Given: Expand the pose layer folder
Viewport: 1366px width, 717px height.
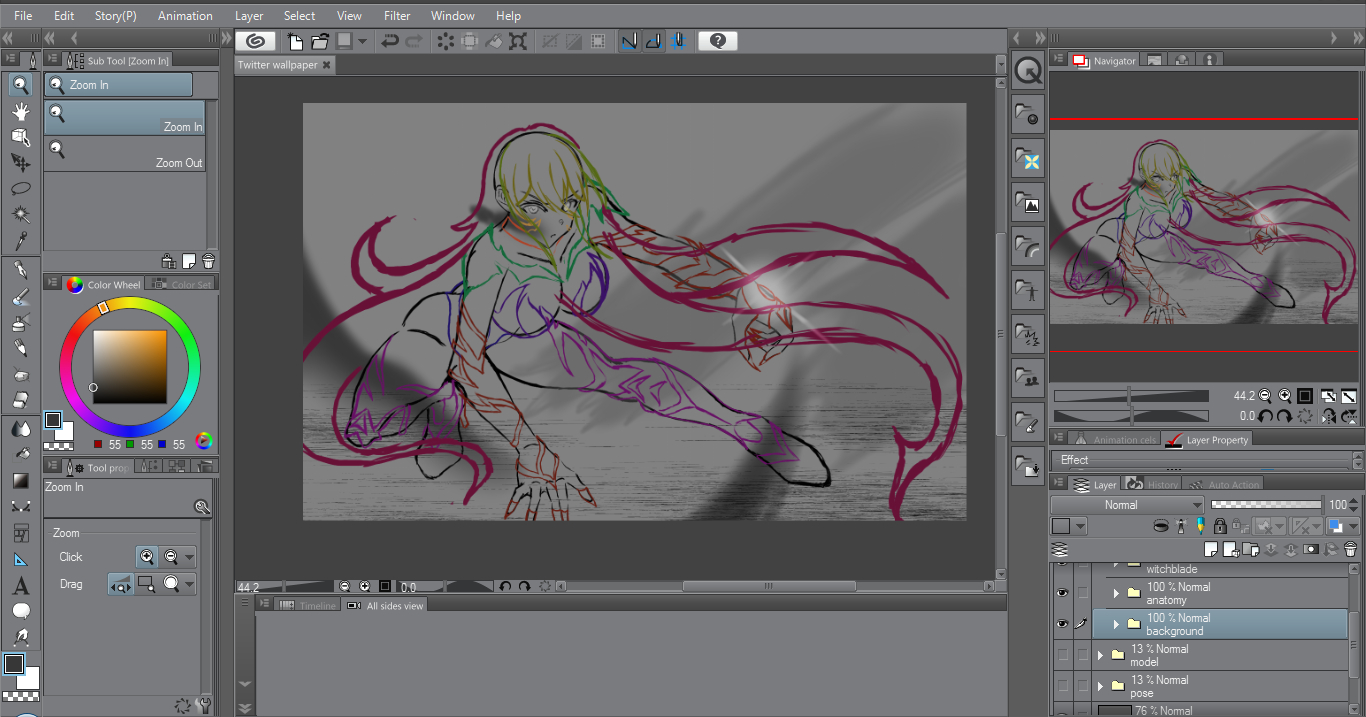Looking at the screenshot, I should 1100,686.
